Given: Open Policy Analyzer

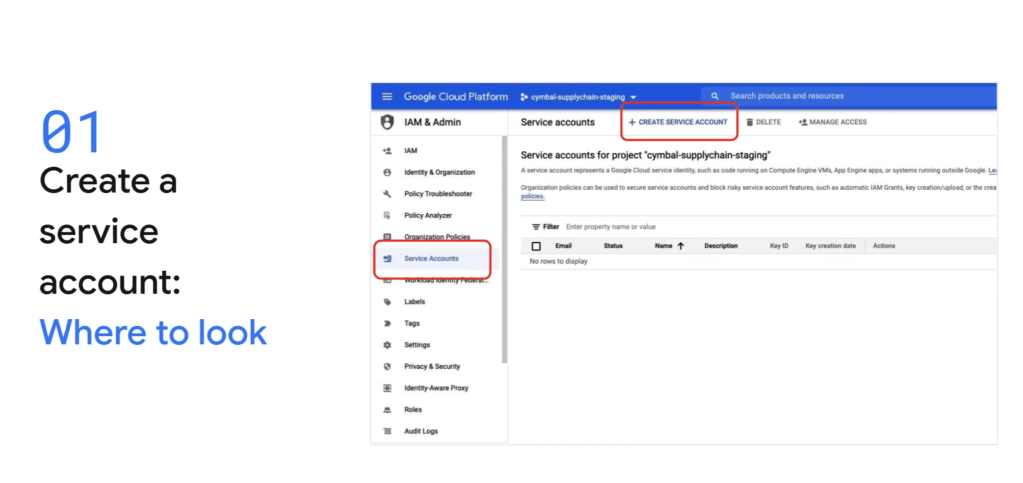Looking at the screenshot, I should click(x=428, y=215).
